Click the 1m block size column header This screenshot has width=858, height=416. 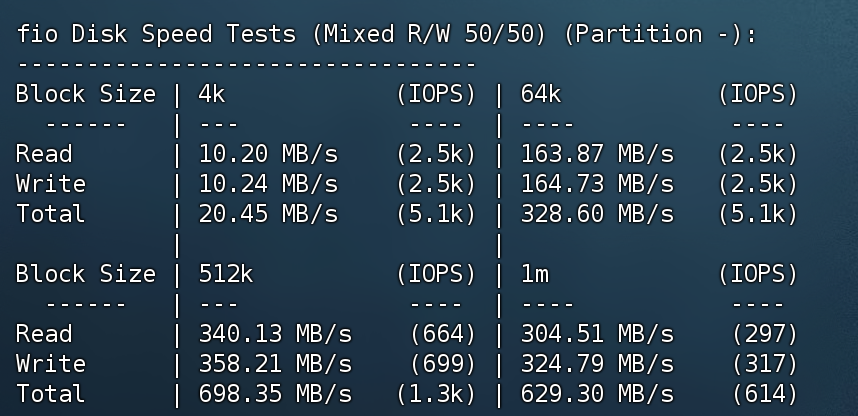point(535,274)
